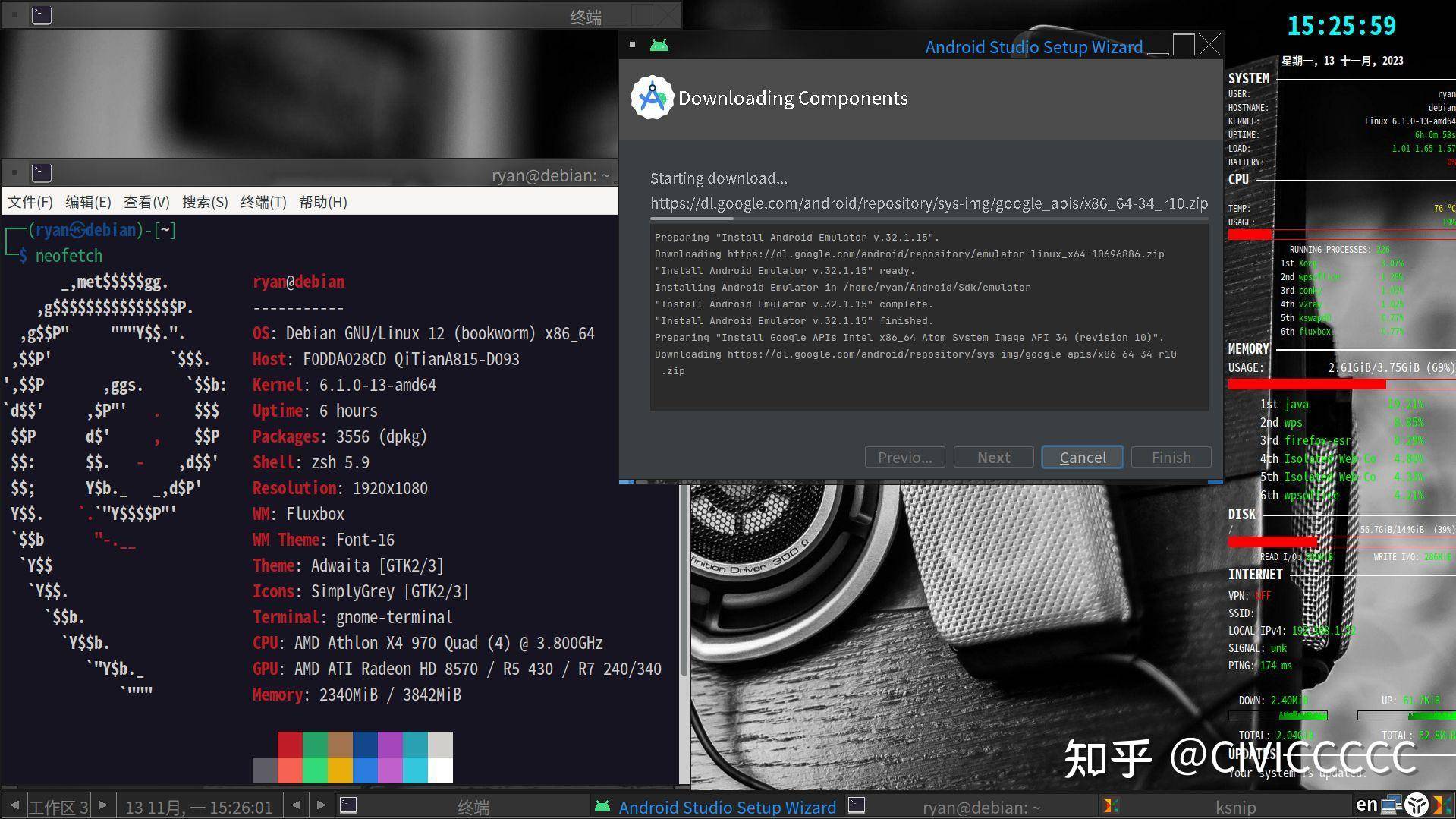This screenshot has width=1456, height=819.
Task: Click the Android robot icon in wizard title bar
Action: click(659, 46)
